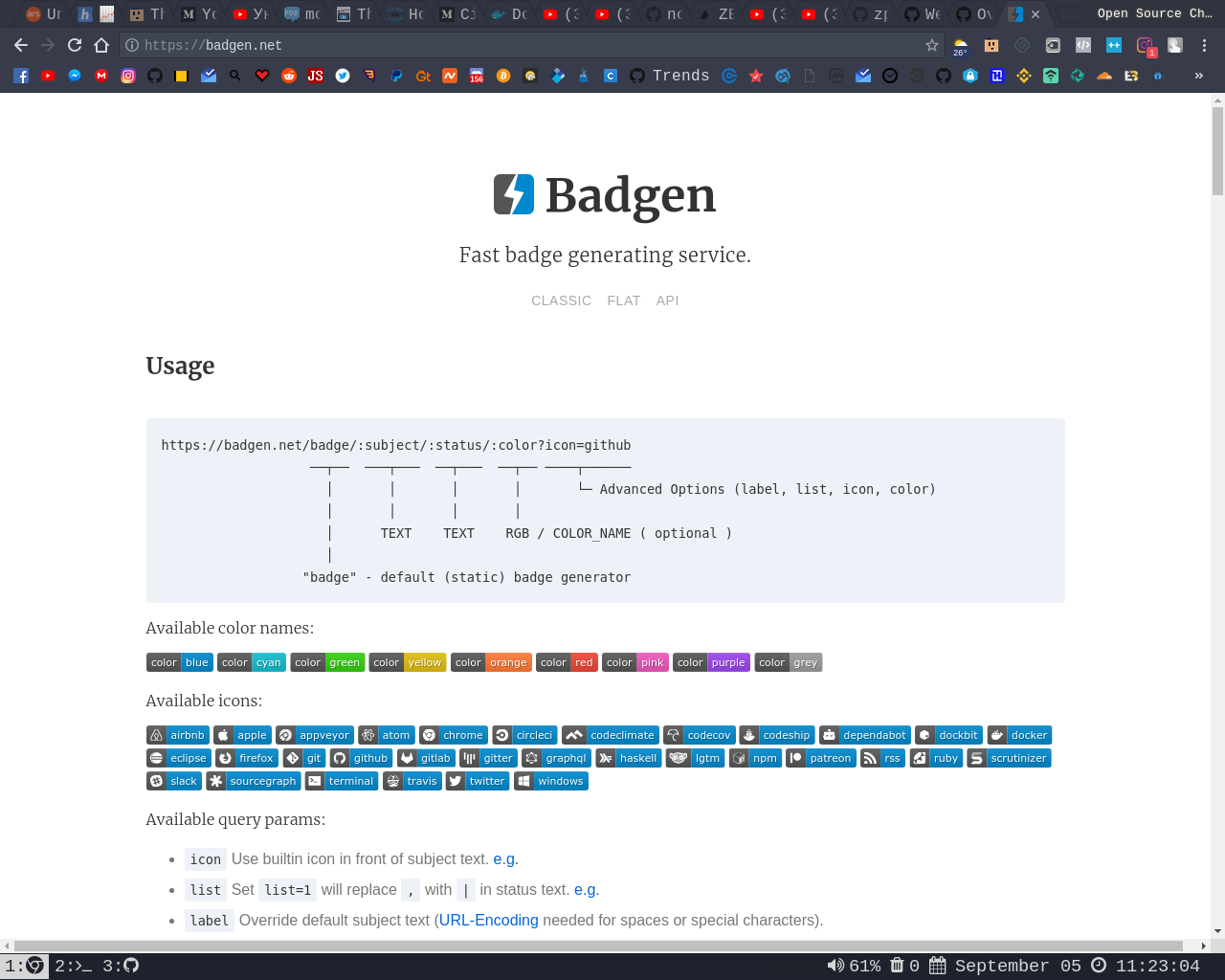Close the active Badgen tab

(1036, 14)
